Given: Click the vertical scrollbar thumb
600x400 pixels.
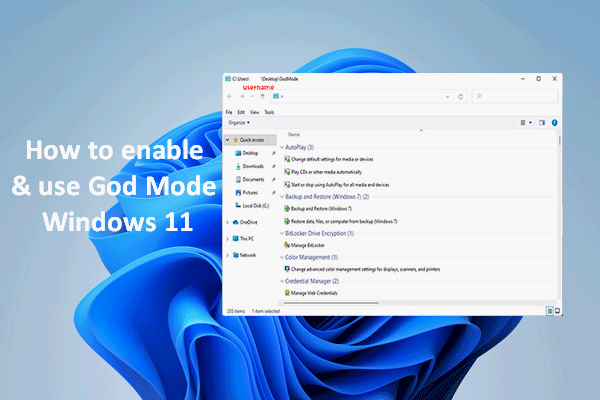Looking at the screenshot, I should pos(559,140).
